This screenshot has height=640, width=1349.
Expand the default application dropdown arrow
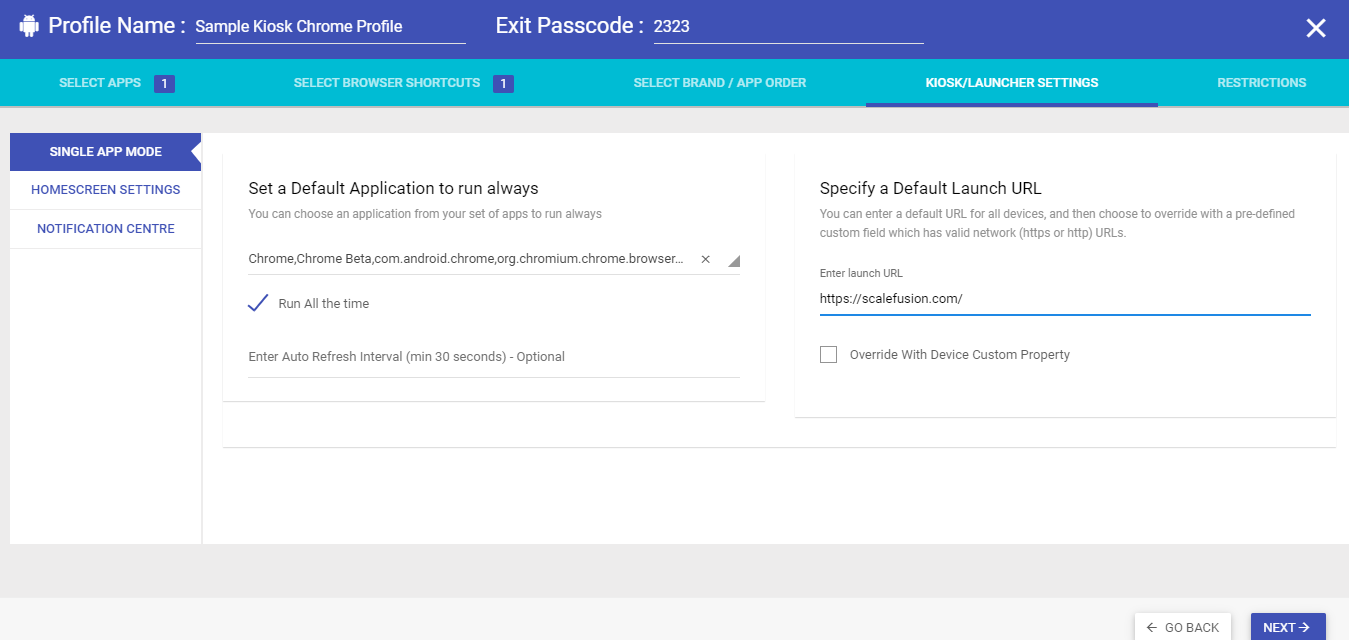[734, 261]
